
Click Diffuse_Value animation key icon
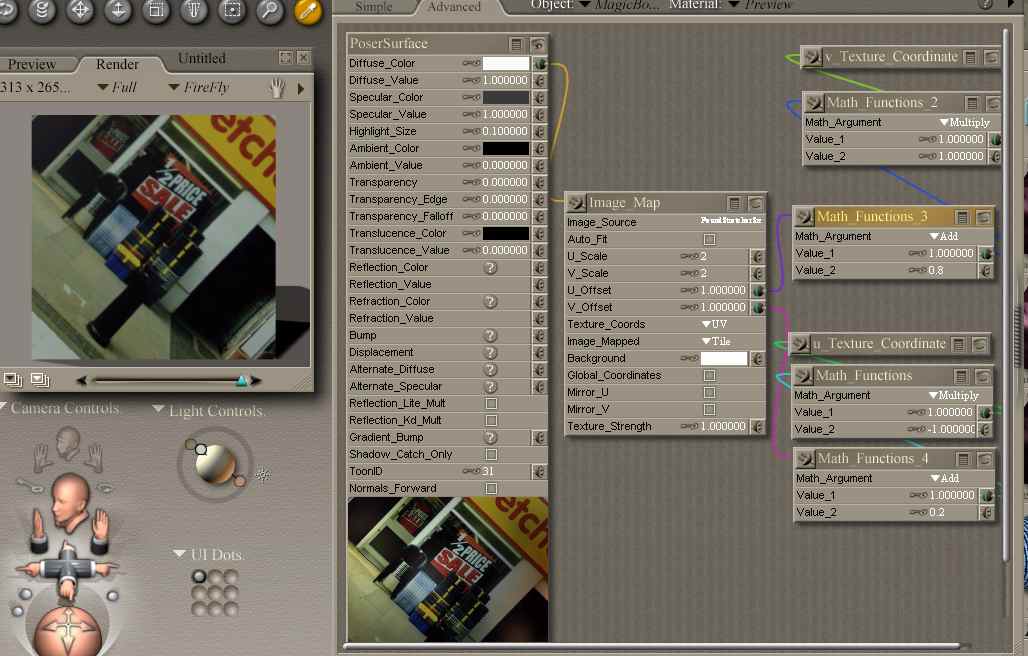471,81
